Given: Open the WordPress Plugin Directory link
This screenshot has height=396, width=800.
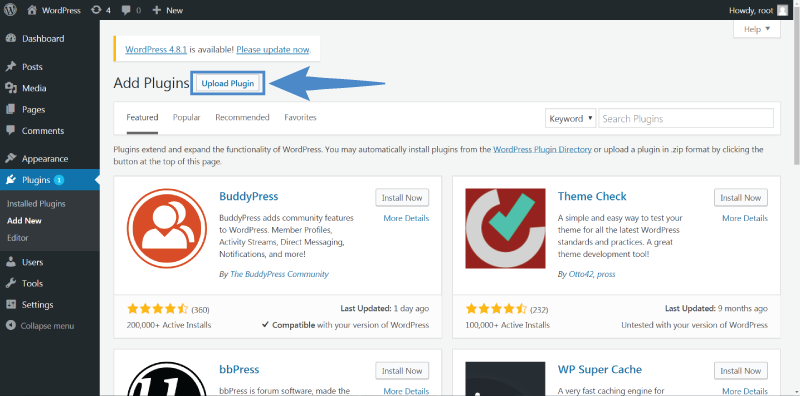Looking at the screenshot, I should pos(542,150).
